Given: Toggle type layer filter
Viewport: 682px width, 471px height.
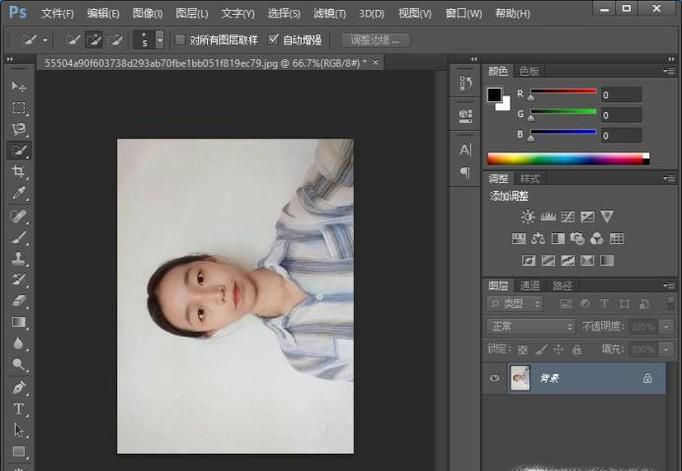Looking at the screenshot, I should pos(604,304).
